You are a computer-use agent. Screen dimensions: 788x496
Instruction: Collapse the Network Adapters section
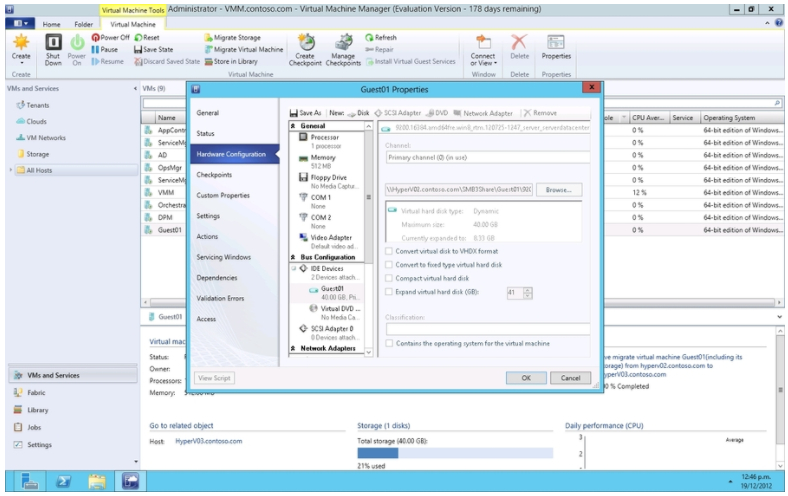pos(293,348)
